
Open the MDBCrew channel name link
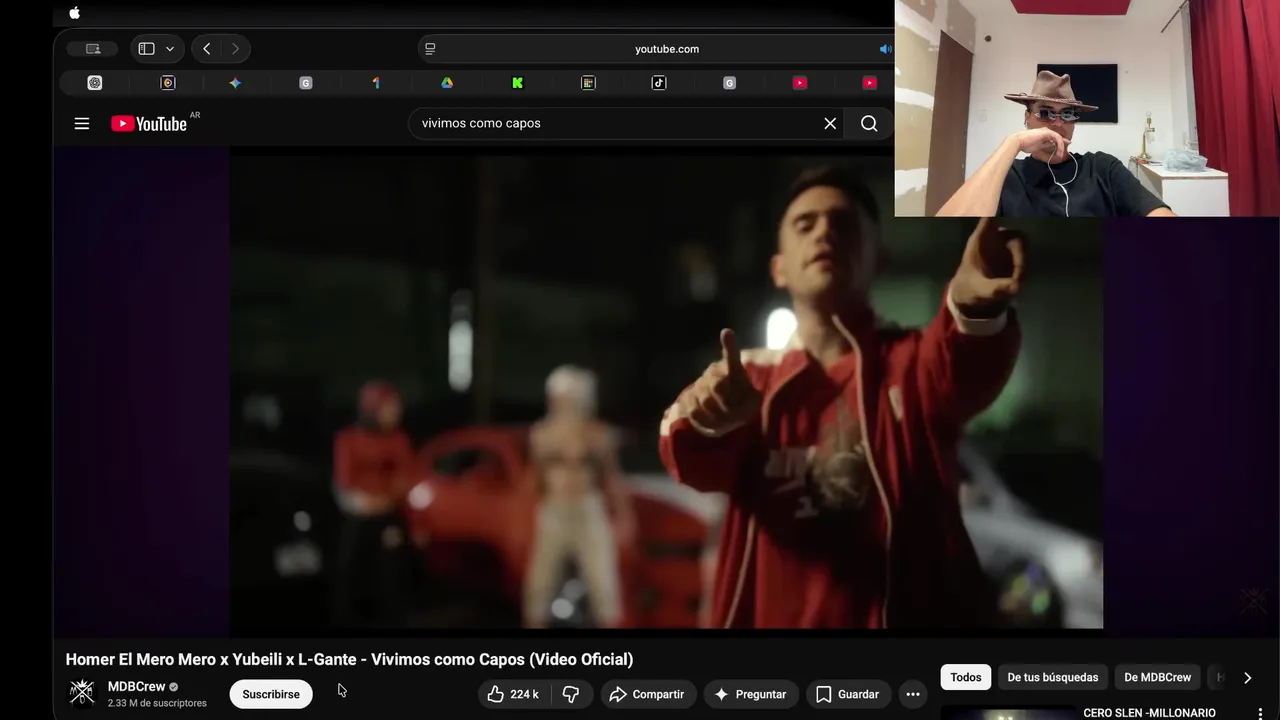[136, 687]
